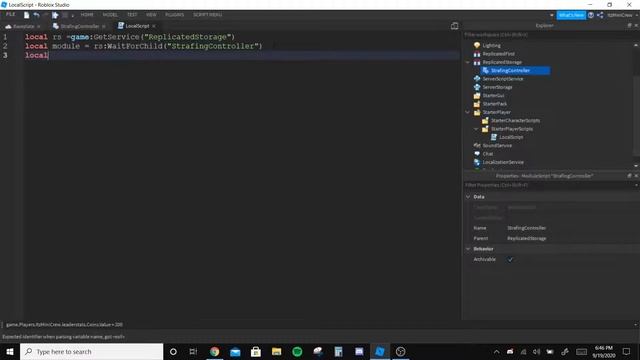Select SoundService in the Explorer
This screenshot has height=360, width=640.
[x=497, y=145]
